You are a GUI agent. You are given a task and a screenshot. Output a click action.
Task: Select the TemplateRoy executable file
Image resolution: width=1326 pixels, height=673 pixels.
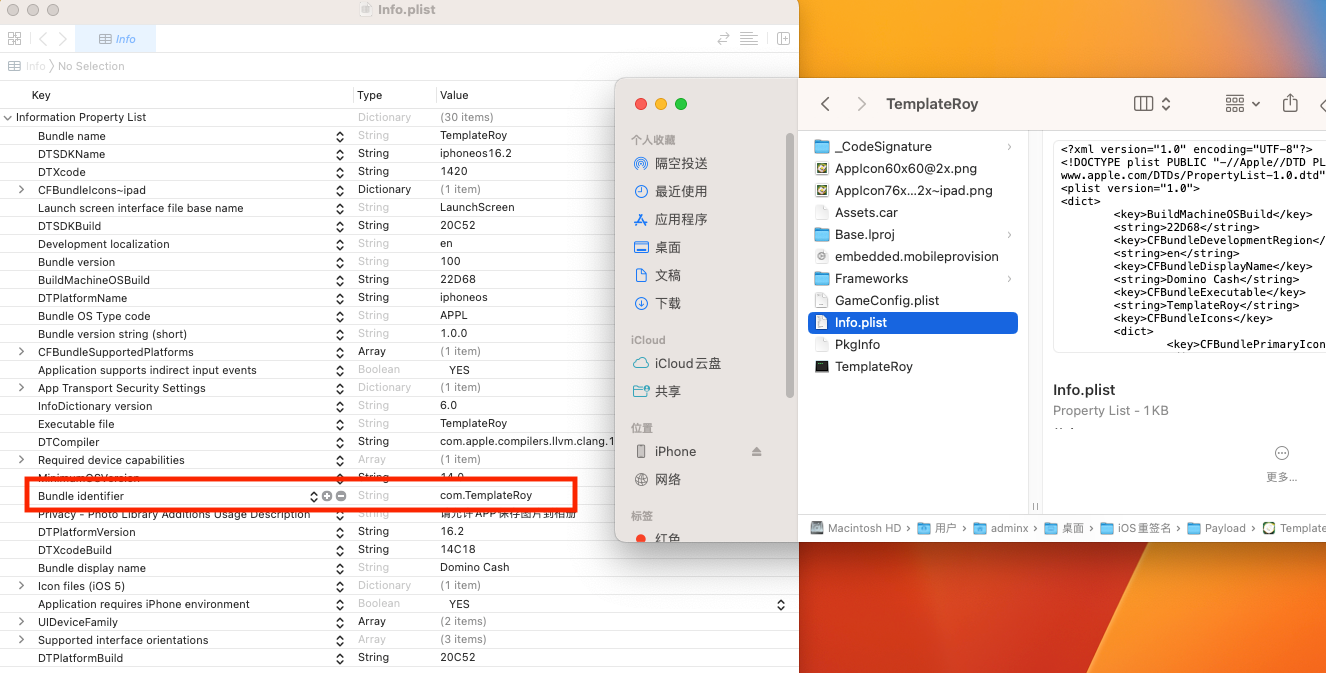click(912, 366)
